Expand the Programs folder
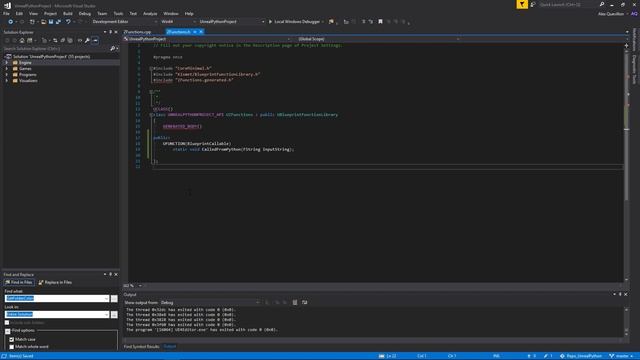This screenshot has width=640, height=360. (x=7, y=75)
